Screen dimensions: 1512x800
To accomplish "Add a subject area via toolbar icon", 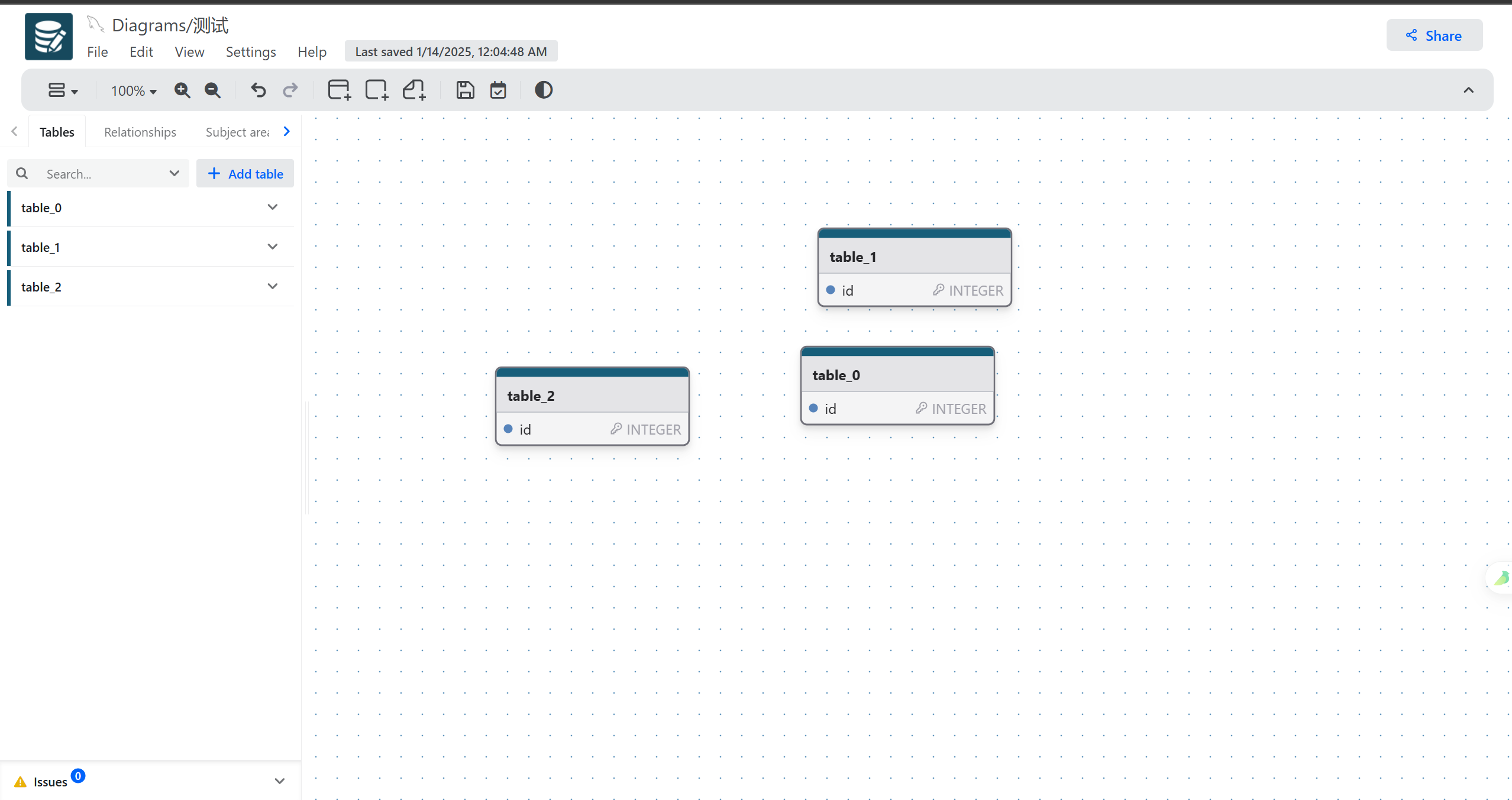I will [x=376, y=90].
